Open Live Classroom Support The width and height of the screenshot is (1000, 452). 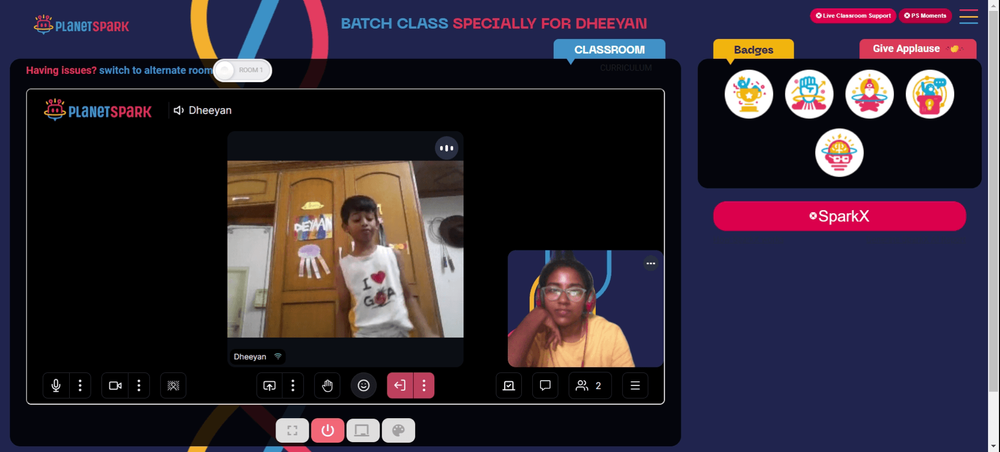853,16
